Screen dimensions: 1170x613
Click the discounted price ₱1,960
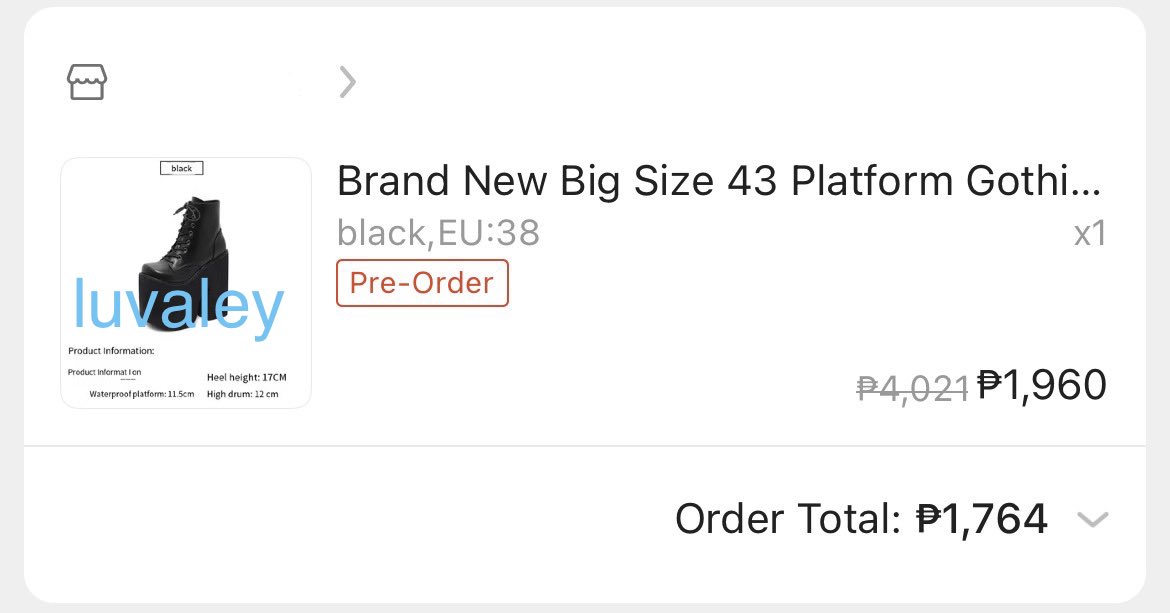pos(1042,386)
